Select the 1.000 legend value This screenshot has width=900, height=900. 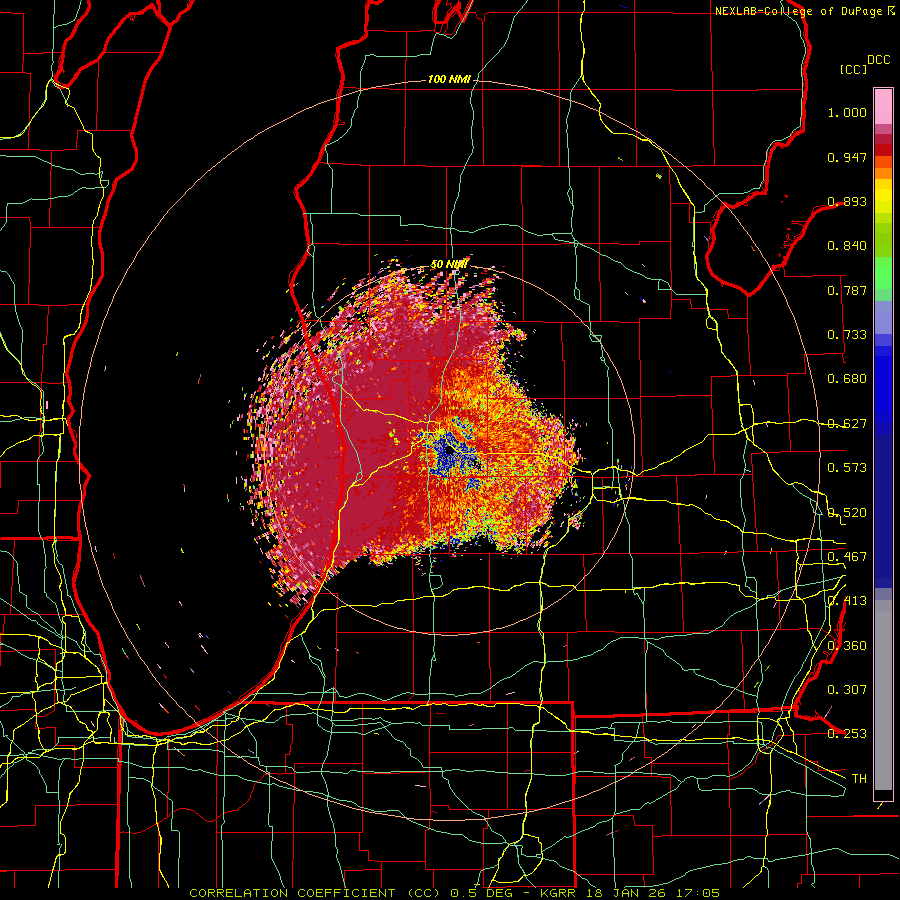pos(847,112)
